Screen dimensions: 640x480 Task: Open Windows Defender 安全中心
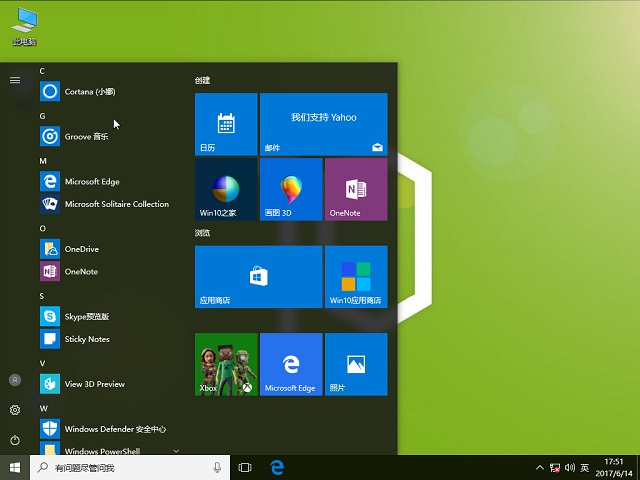[109, 429]
